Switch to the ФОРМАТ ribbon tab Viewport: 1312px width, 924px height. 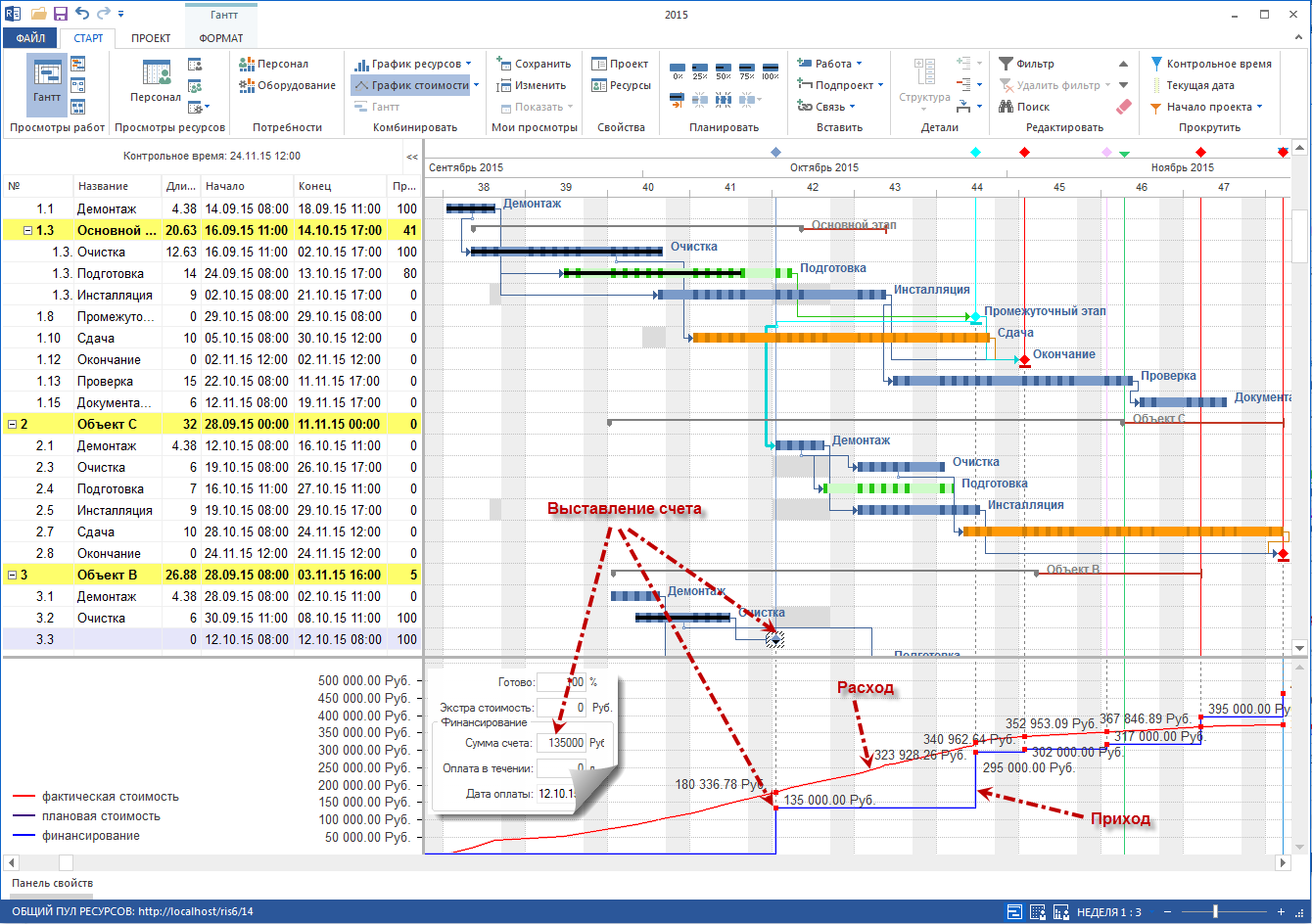click(x=221, y=38)
